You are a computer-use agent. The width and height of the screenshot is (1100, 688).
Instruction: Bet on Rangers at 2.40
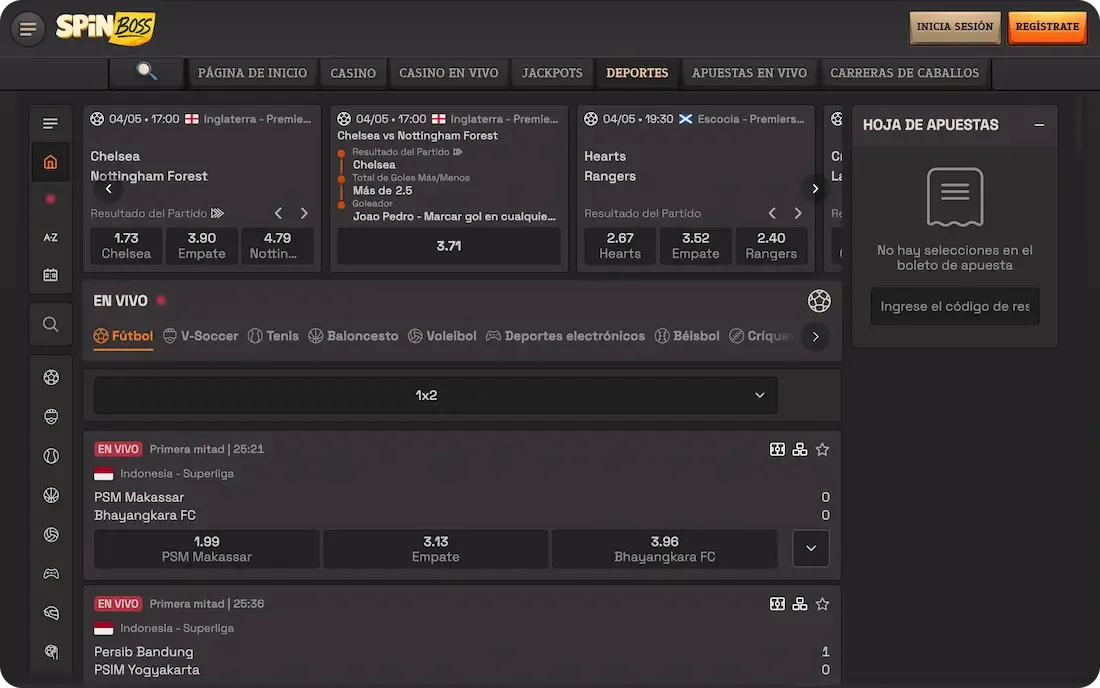(x=771, y=246)
